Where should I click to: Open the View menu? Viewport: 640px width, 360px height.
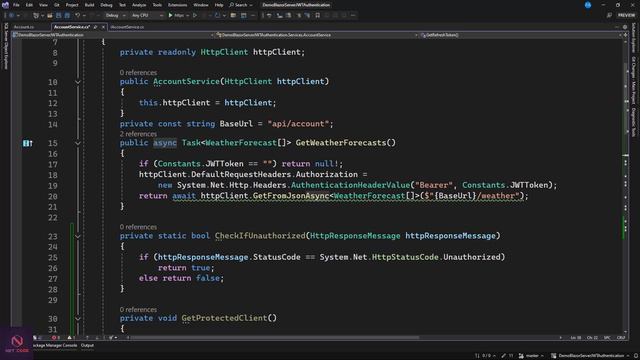coord(43,5)
